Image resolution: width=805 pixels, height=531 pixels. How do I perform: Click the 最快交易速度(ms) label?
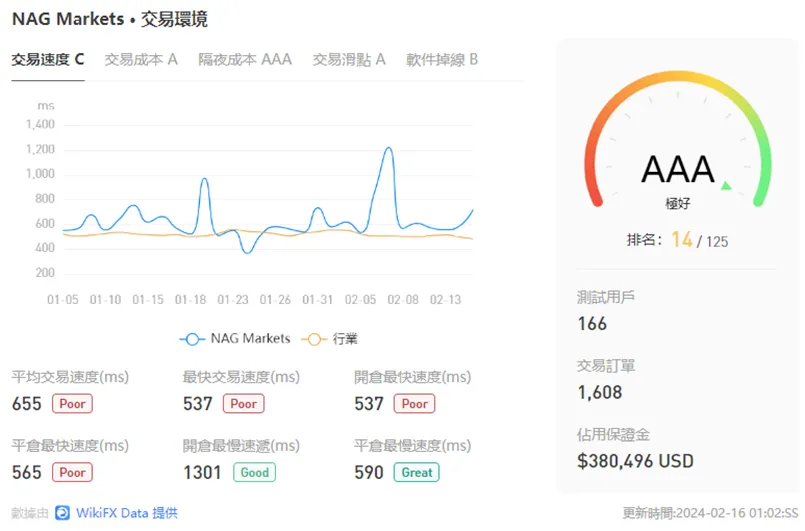(241, 377)
